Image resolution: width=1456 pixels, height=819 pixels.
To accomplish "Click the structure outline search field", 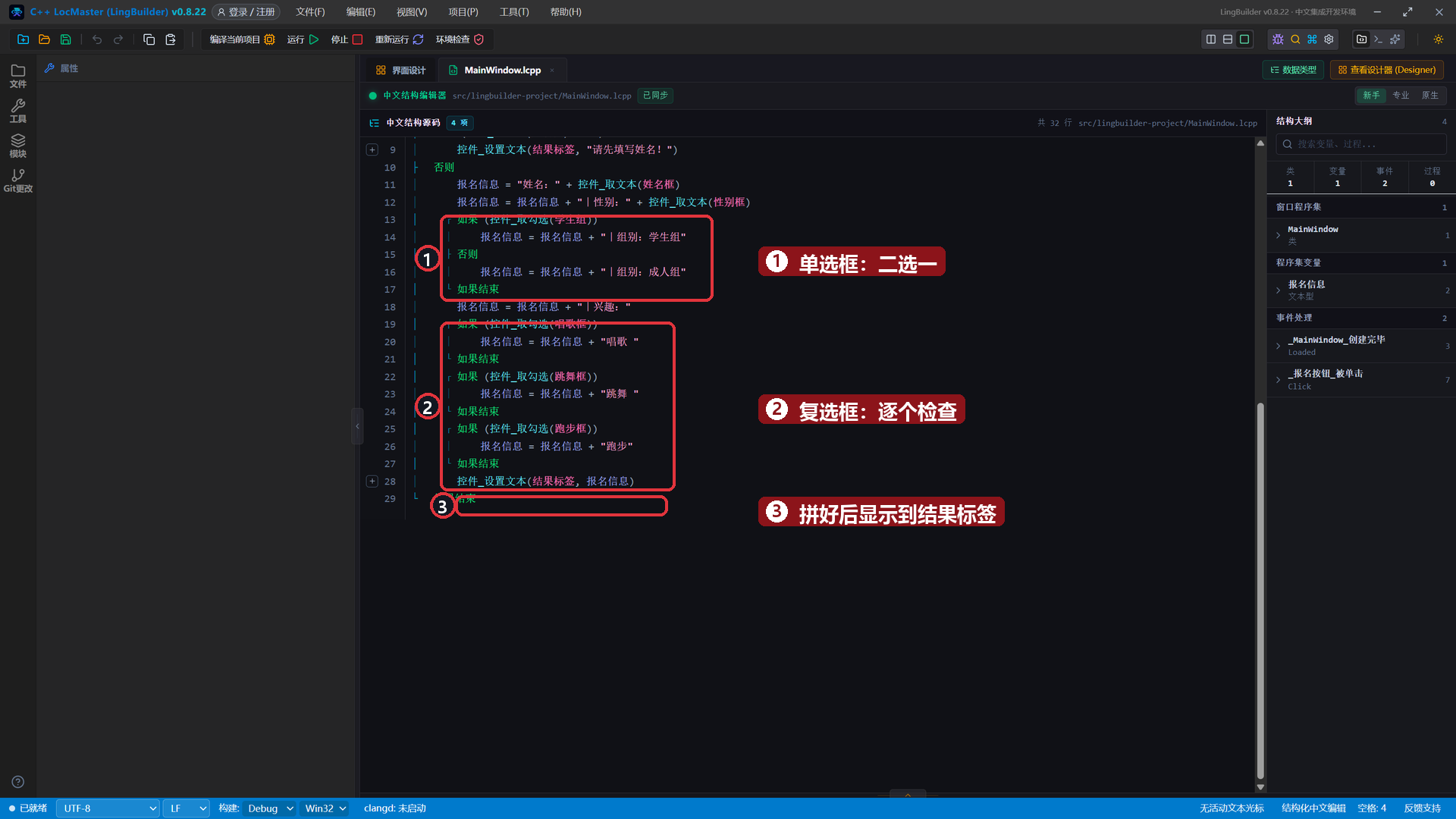I will [x=1361, y=144].
